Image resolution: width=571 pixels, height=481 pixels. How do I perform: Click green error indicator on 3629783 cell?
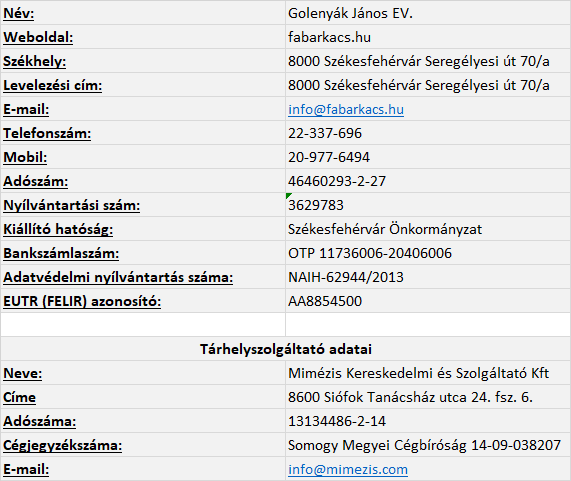[x=288, y=196]
